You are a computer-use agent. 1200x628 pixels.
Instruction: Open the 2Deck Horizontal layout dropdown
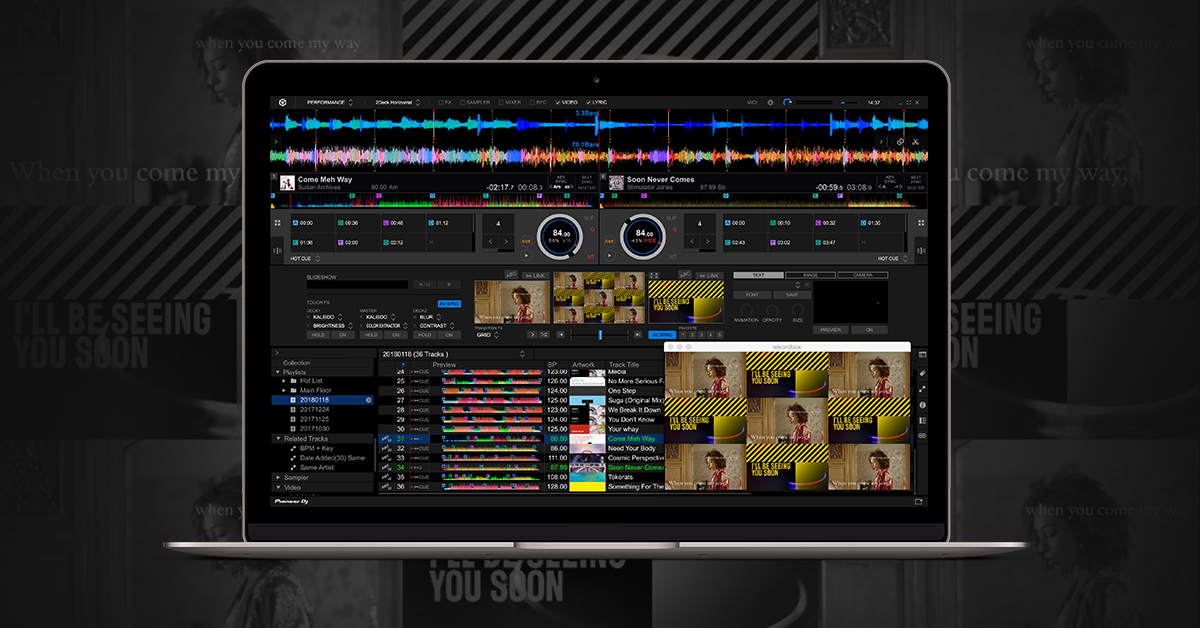[396, 102]
